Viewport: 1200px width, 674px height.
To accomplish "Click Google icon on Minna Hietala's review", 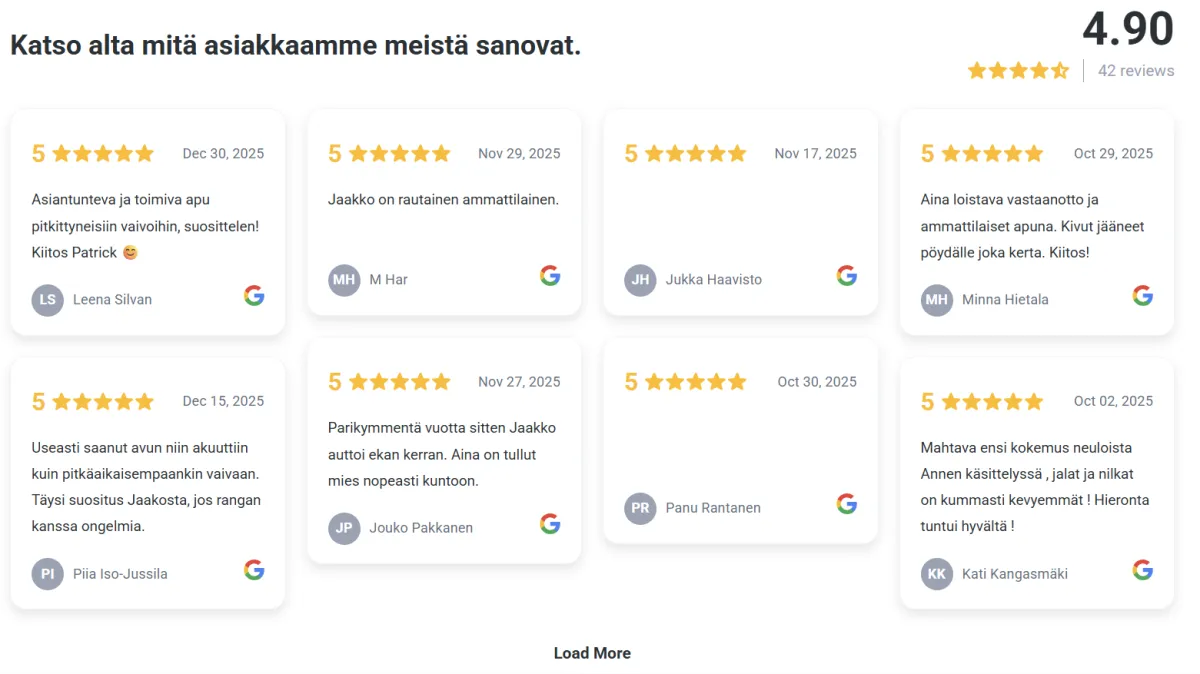I will click(1143, 295).
